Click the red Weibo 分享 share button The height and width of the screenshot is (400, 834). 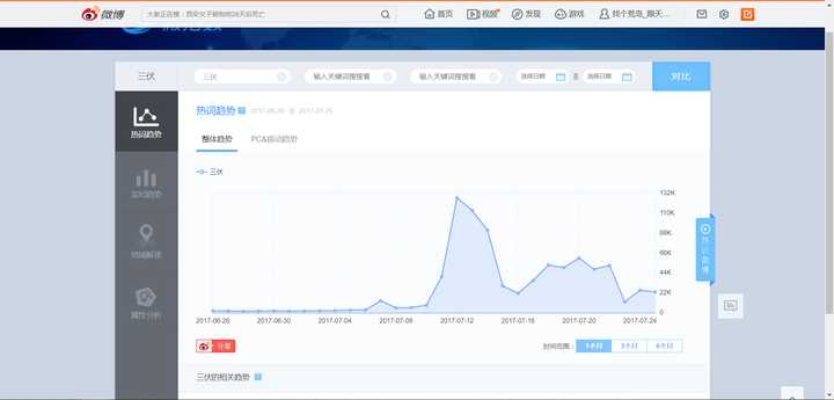[x=215, y=346]
